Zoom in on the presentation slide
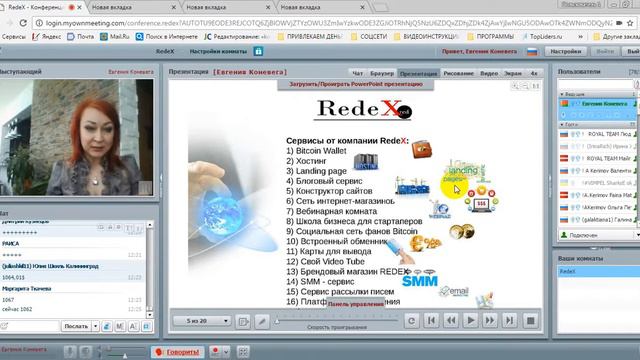 tap(515, 86)
